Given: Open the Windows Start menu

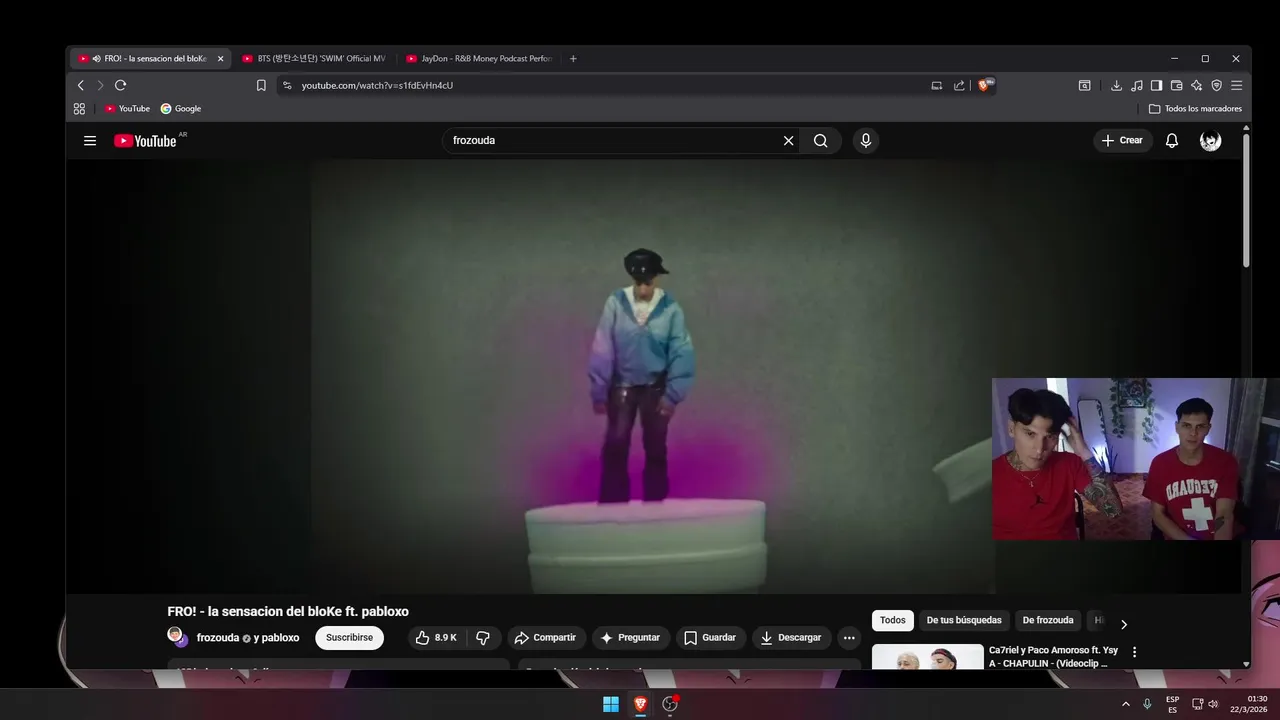Looking at the screenshot, I should pos(610,704).
